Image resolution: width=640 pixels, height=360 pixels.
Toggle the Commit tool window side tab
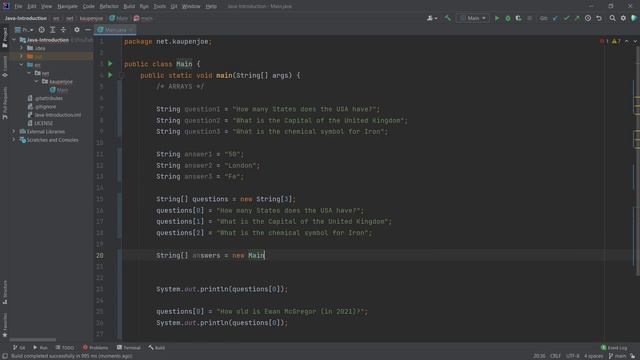pos(5,67)
